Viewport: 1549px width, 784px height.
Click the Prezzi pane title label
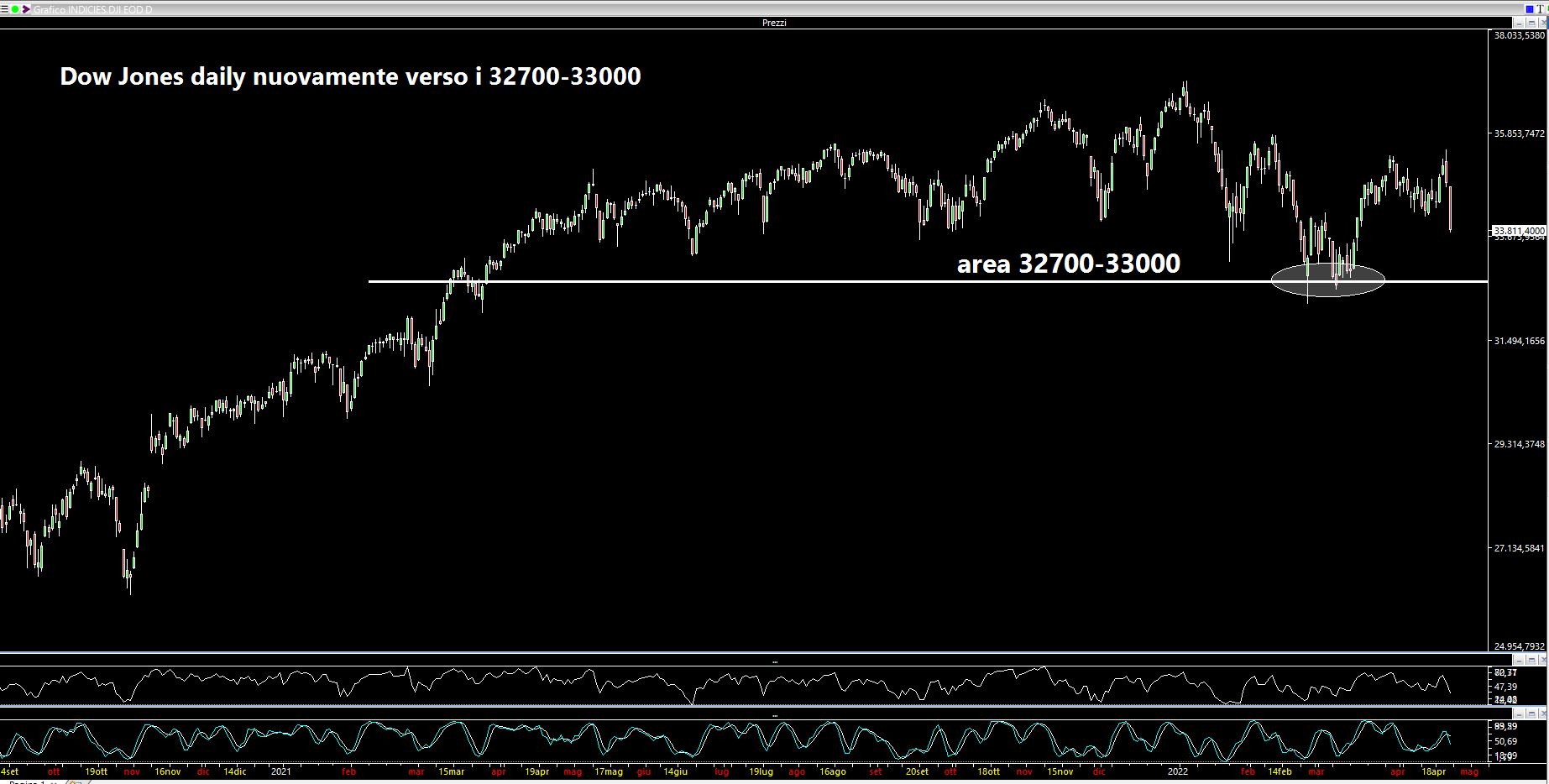774,23
